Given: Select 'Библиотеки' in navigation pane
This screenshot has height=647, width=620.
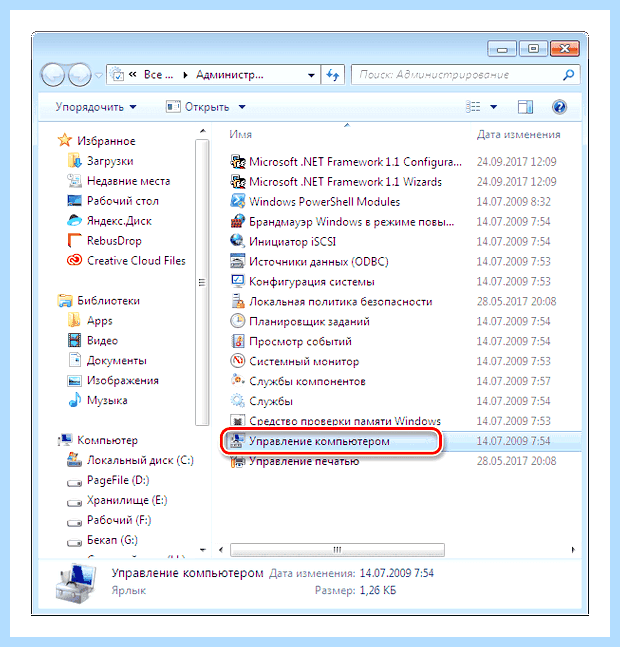Looking at the screenshot, I should [x=99, y=301].
